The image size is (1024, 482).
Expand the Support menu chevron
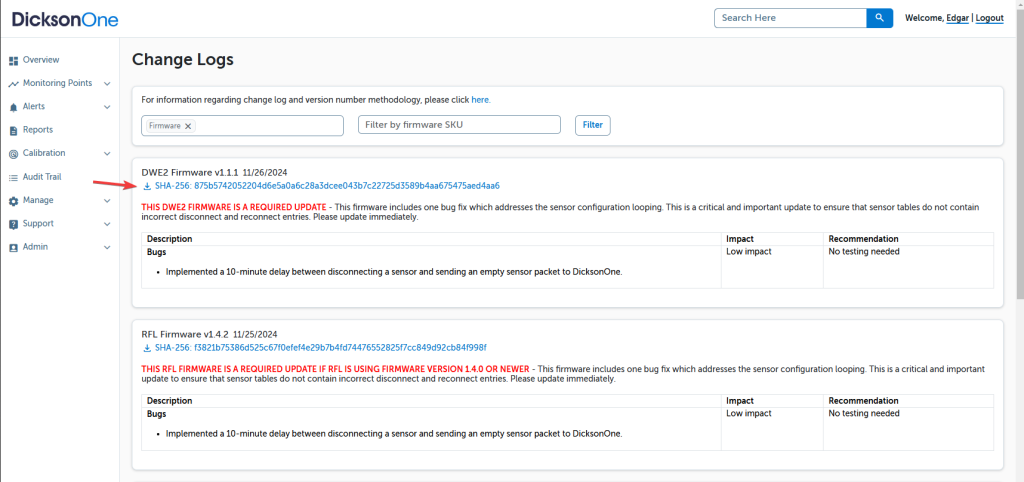[x=107, y=224]
